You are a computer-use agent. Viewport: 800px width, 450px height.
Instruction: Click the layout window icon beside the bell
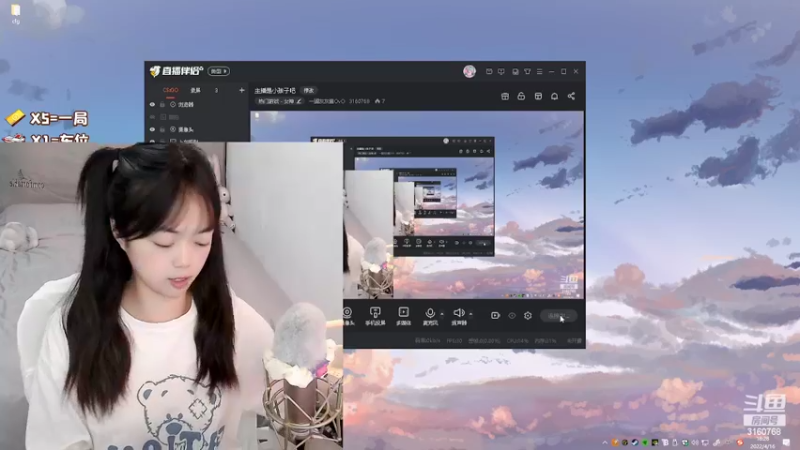(538, 96)
